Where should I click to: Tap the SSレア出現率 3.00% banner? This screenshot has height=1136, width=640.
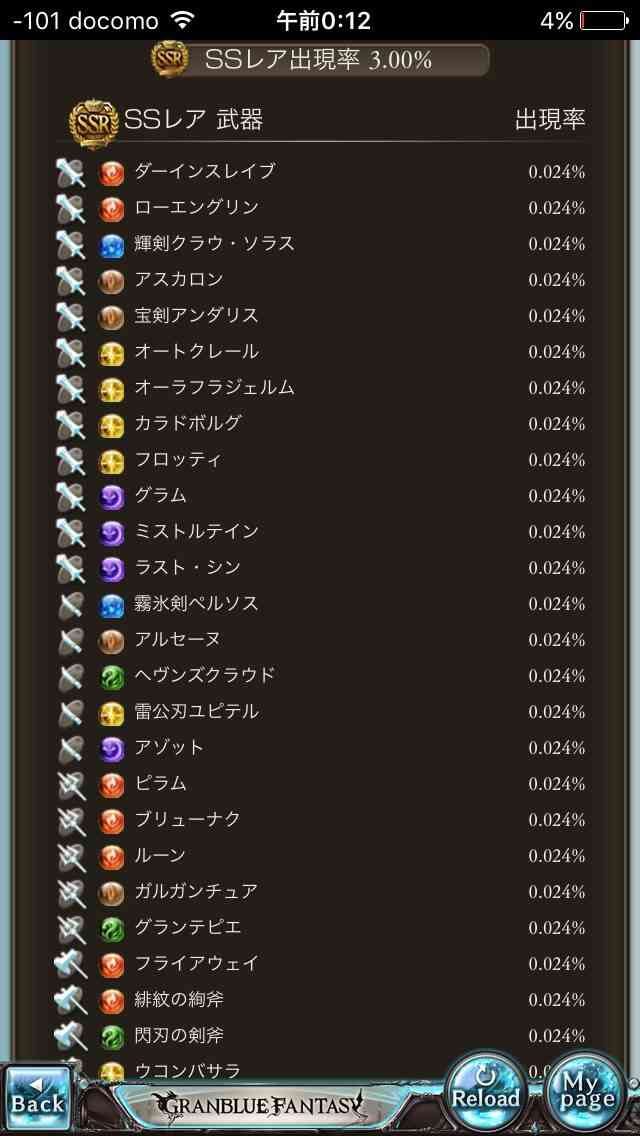(320, 59)
